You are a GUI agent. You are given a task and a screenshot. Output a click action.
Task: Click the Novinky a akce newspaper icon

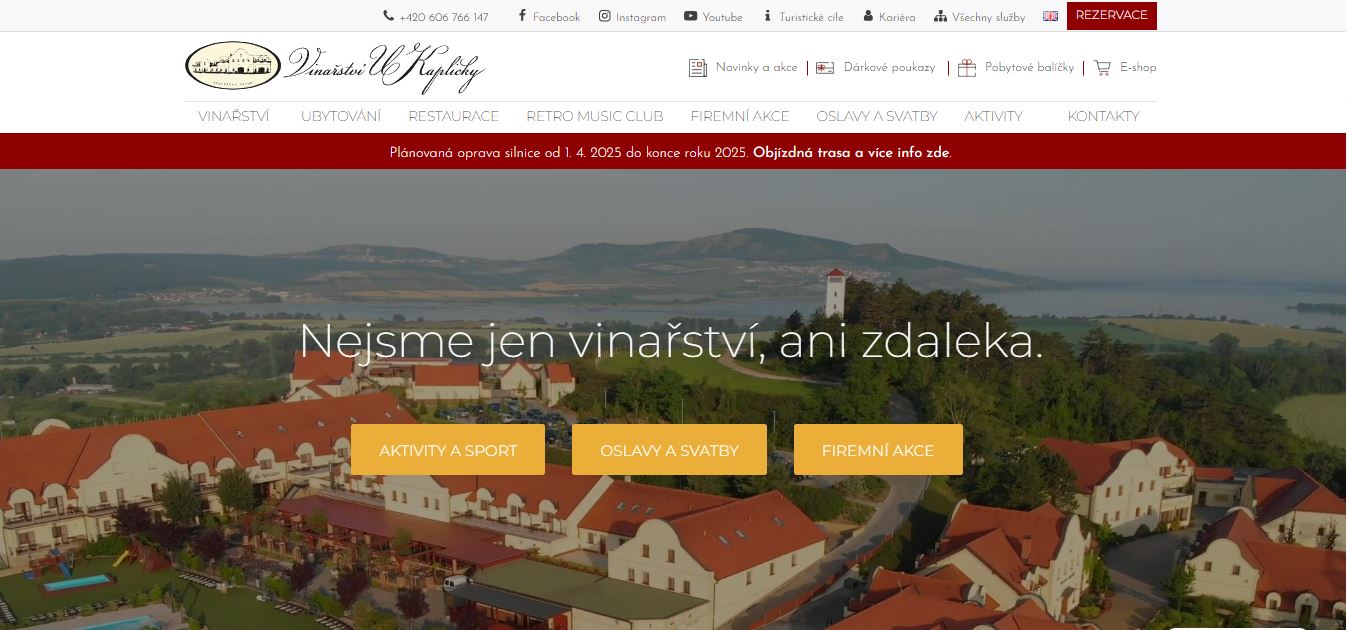click(698, 68)
